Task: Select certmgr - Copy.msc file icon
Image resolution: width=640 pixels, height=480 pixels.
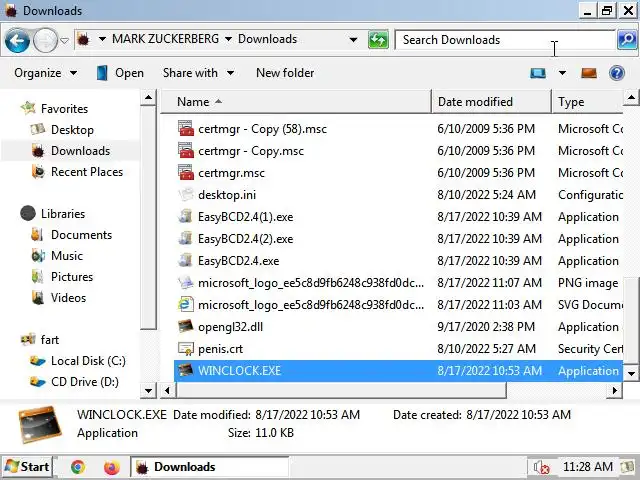Action: (185, 151)
